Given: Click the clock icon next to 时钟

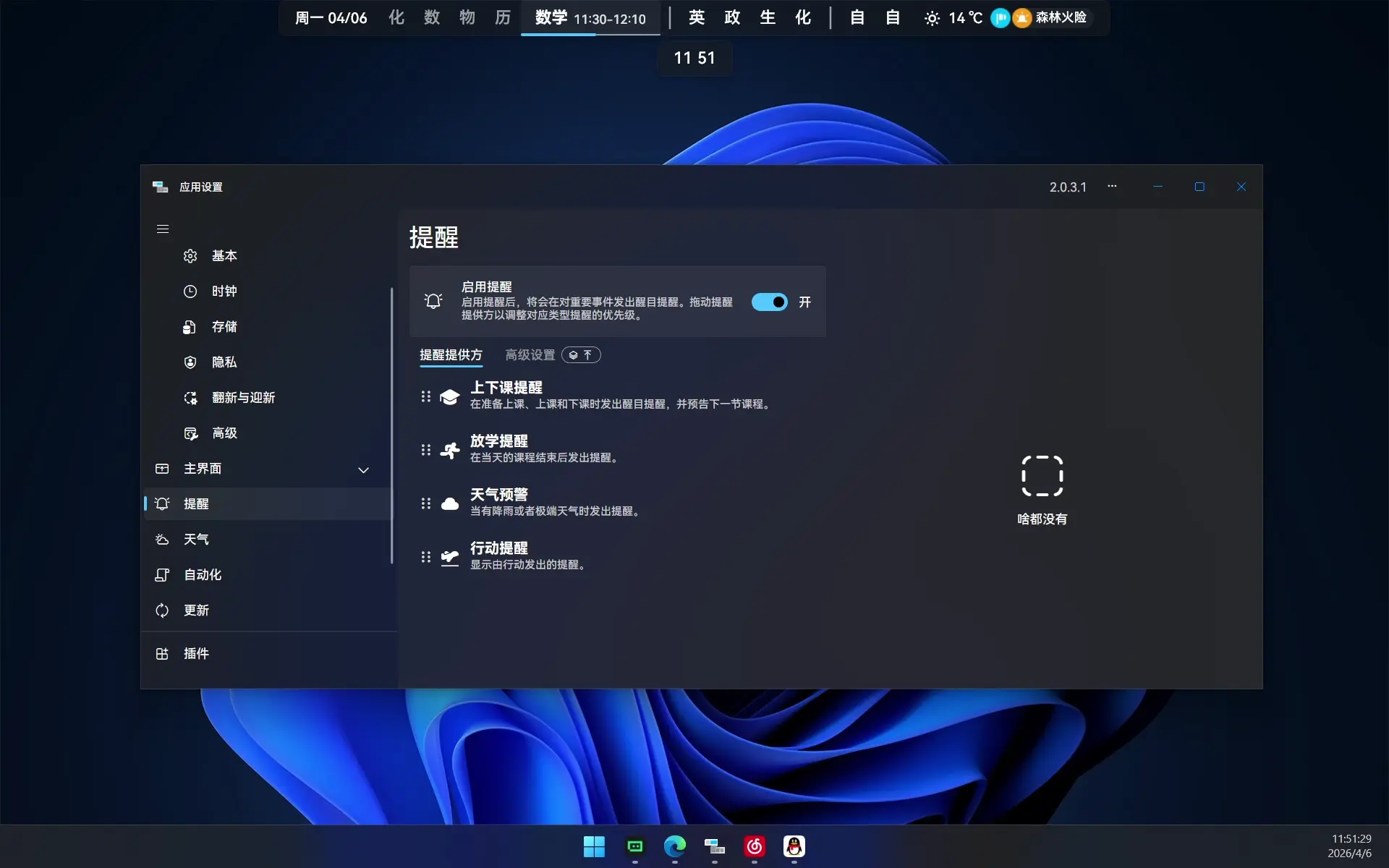Looking at the screenshot, I should 190,292.
